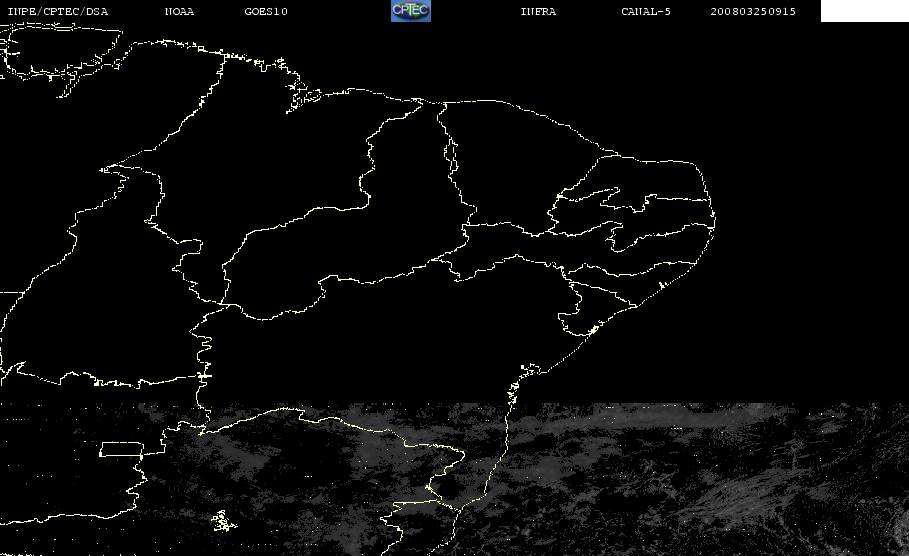Select the GOES10 satellite label
The image size is (909, 556).
pyautogui.click(x=266, y=12)
